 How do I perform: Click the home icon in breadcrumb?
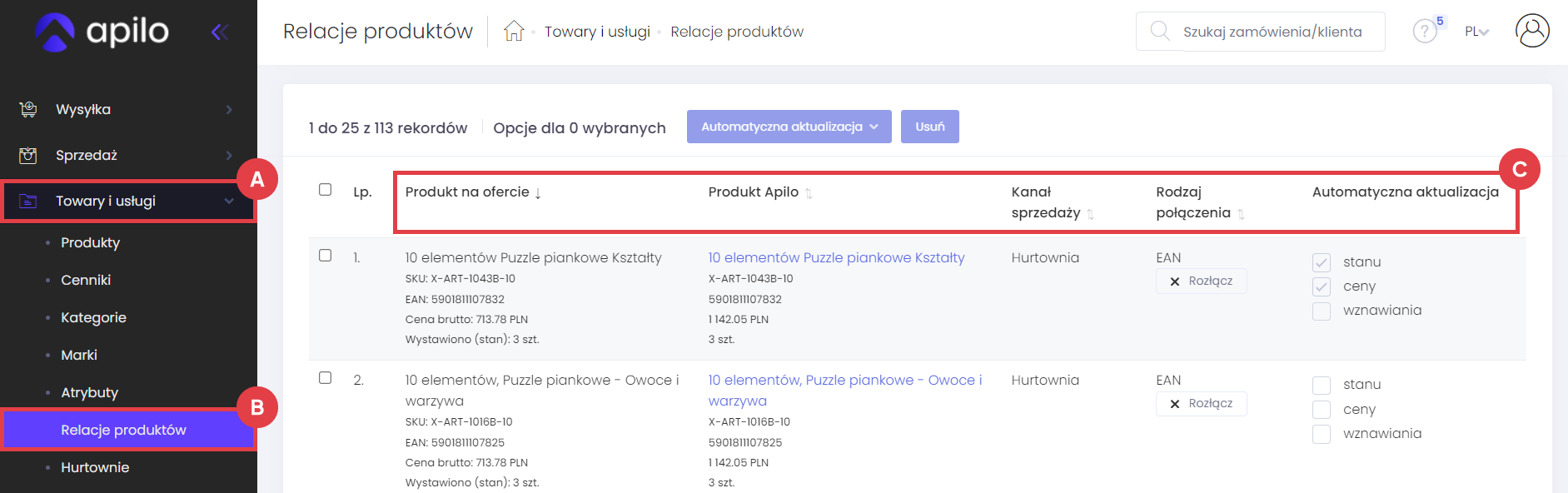pyautogui.click(x=514, y=32)
